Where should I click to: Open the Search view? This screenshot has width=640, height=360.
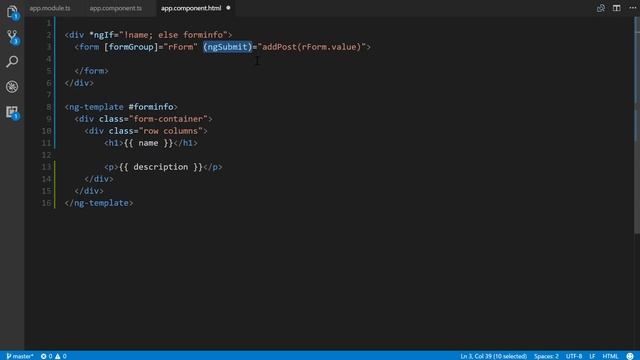[x=12, y=62]
